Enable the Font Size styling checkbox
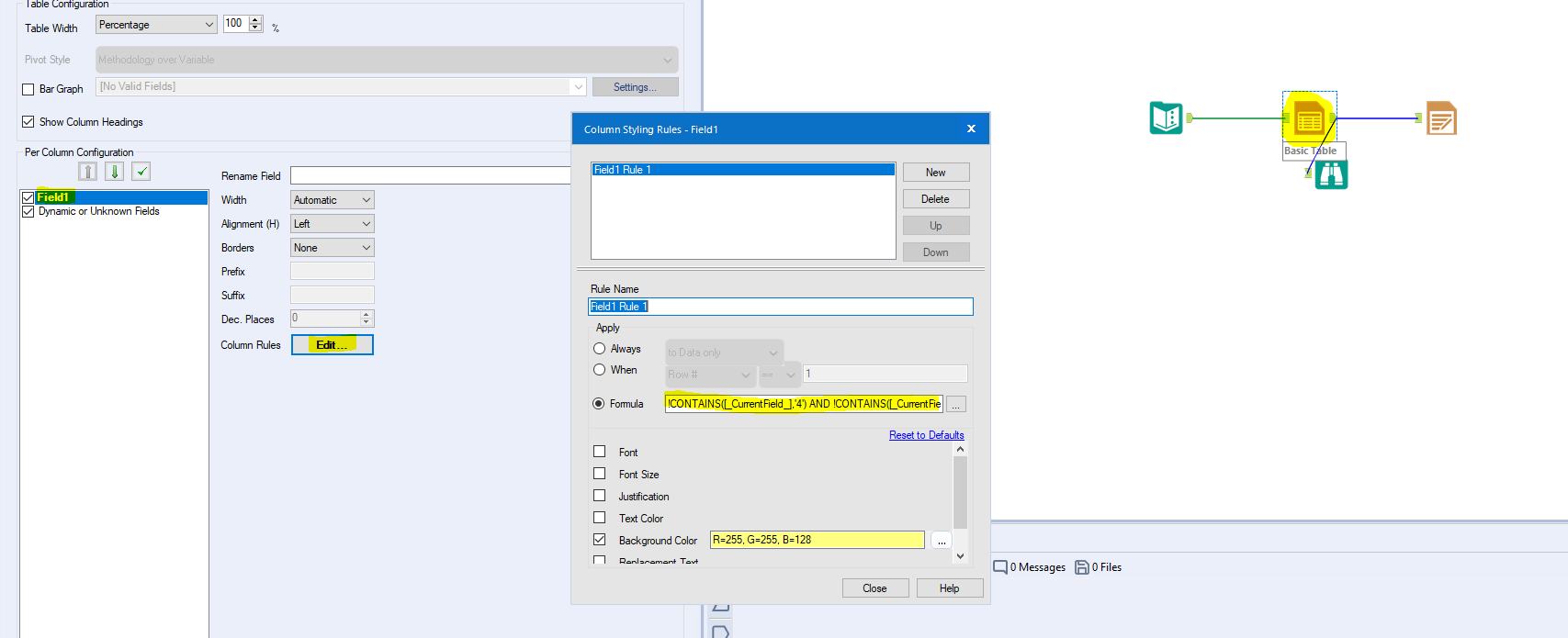This screenshot has height=638, width=1568. (600, 474)
